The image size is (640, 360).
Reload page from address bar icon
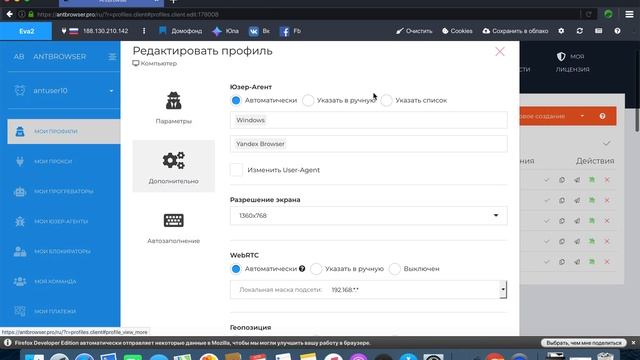pyautogui.click(x=589, y=14)
